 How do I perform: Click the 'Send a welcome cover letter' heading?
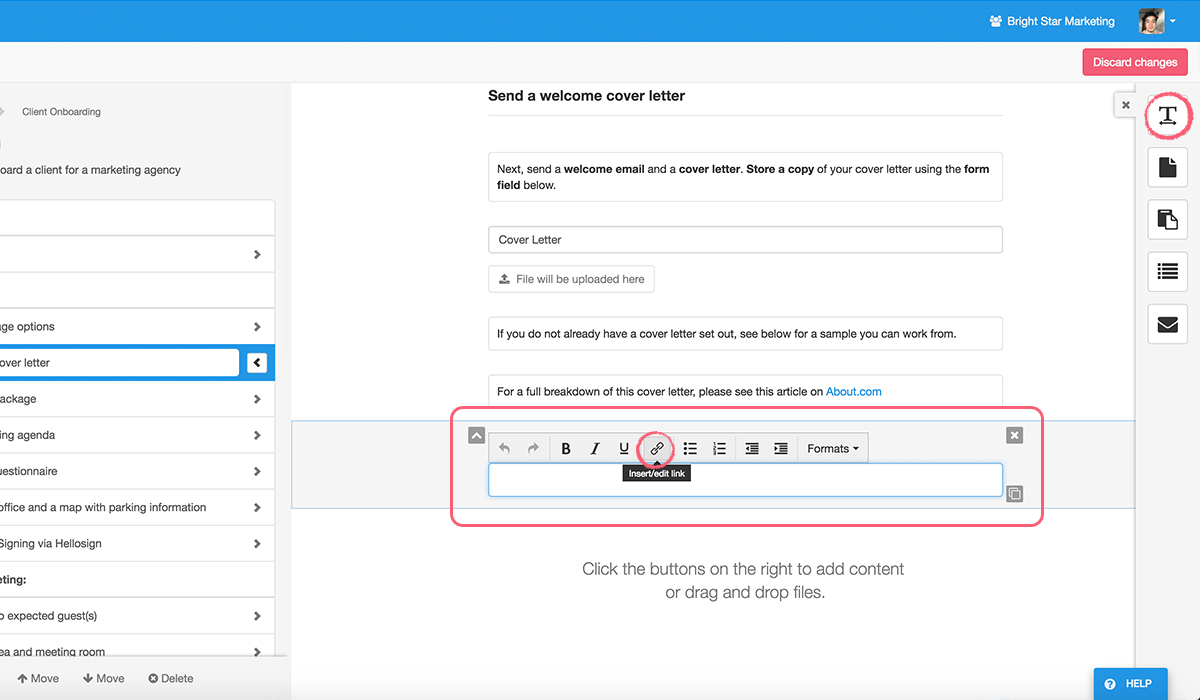[x=587, y=96]
